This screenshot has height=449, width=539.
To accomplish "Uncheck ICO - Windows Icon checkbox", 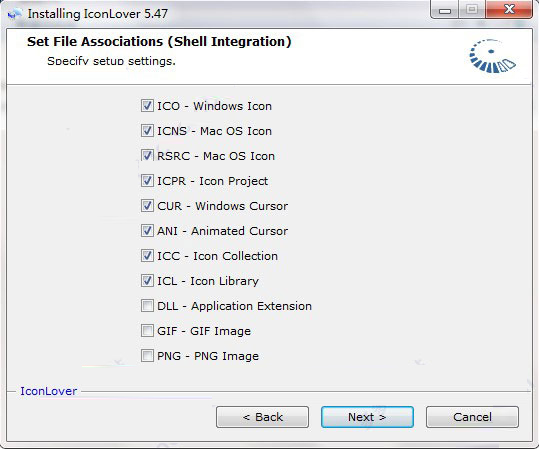I will 147,106.
